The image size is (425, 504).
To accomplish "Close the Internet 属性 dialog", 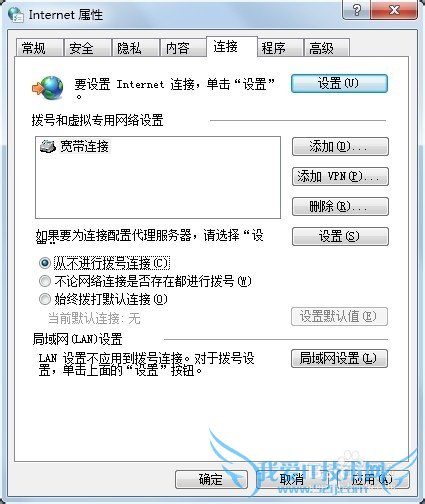I will [394, 10].
